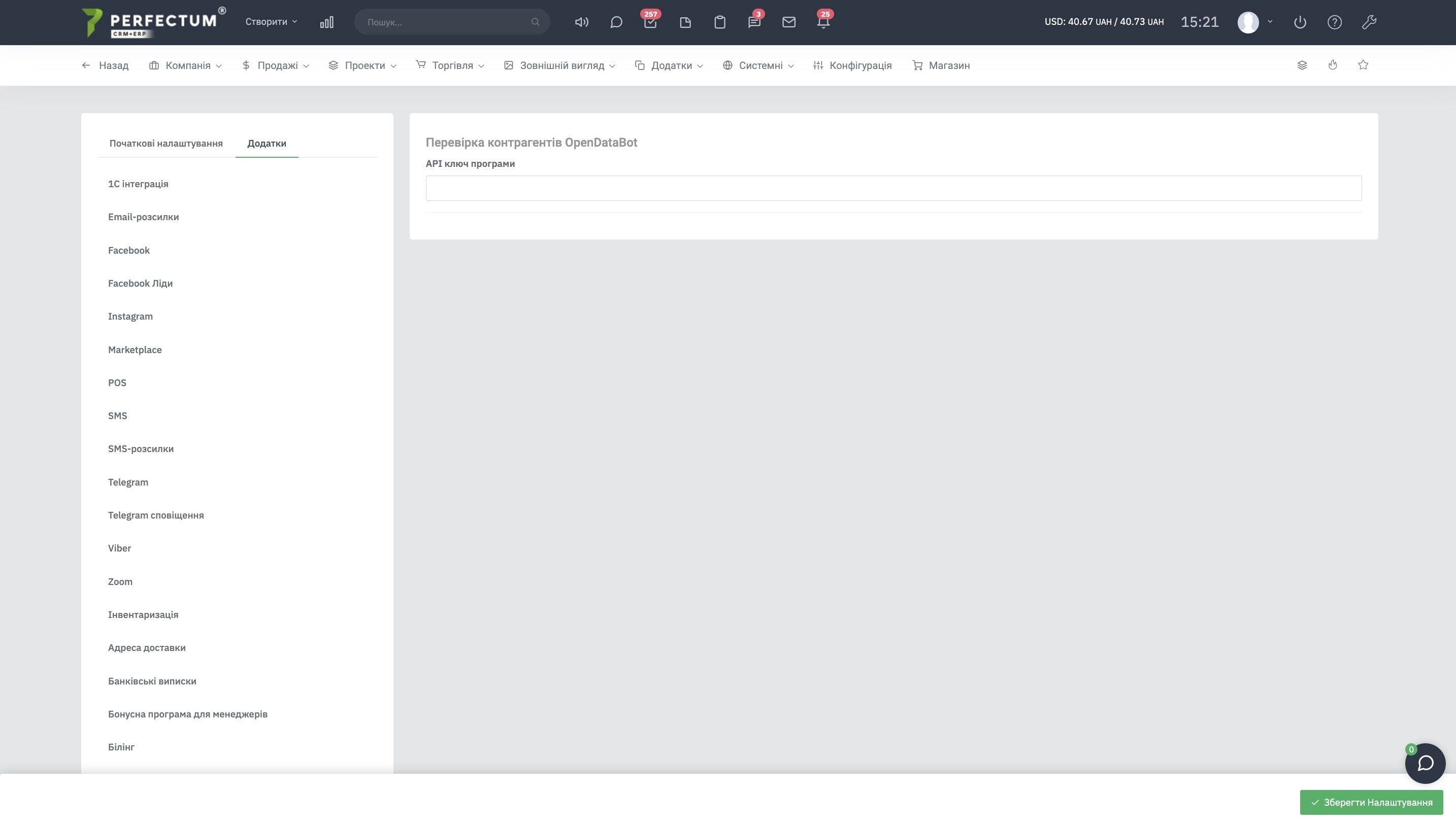Image resolution: width=1456 pixels, height=826 pixels.
Task: Open the wrench settings icon
Action: pyautogui.click(x=1369, y=22)
